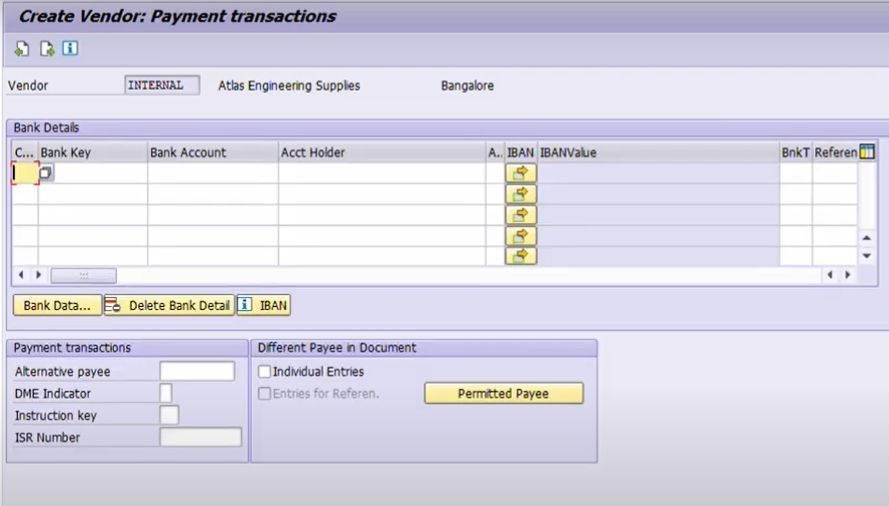This screenshot has height=506, width=889.
Task: Click Permitted Payee button
Action: pos(503,393)
